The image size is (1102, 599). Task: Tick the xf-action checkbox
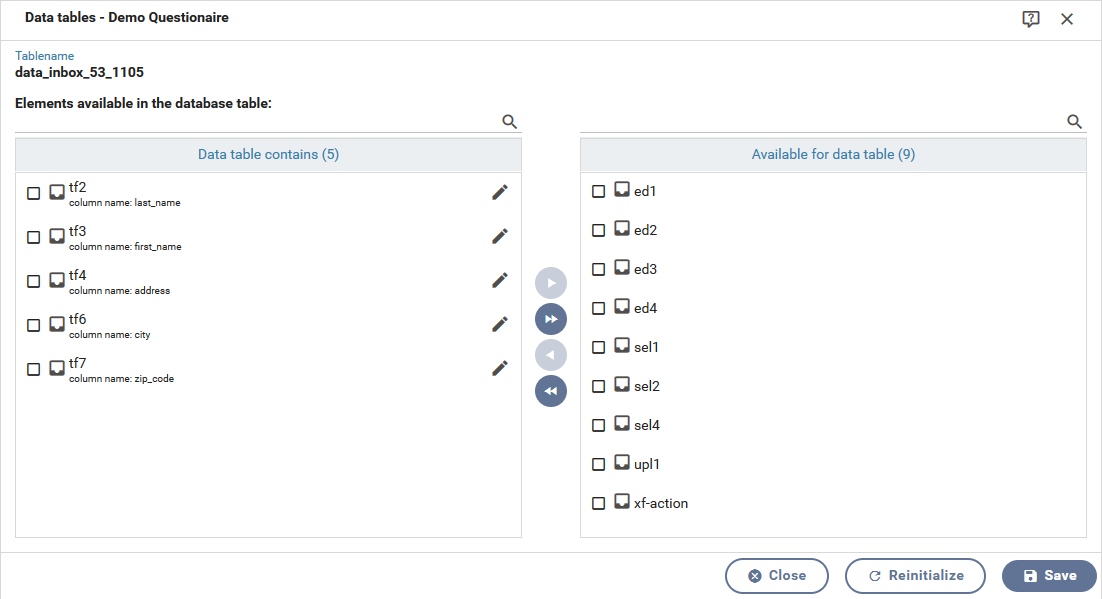[x=599, y=503]
